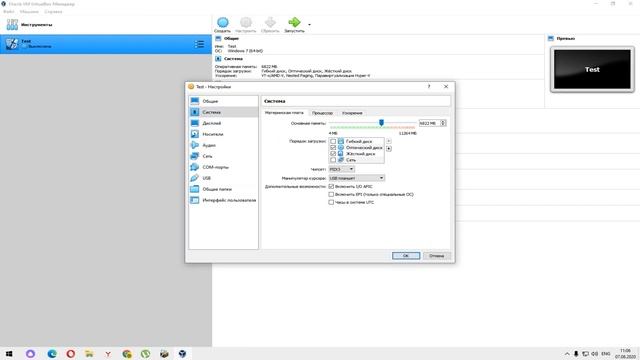Confirm settings with the OK button

(x=406, y=256)
